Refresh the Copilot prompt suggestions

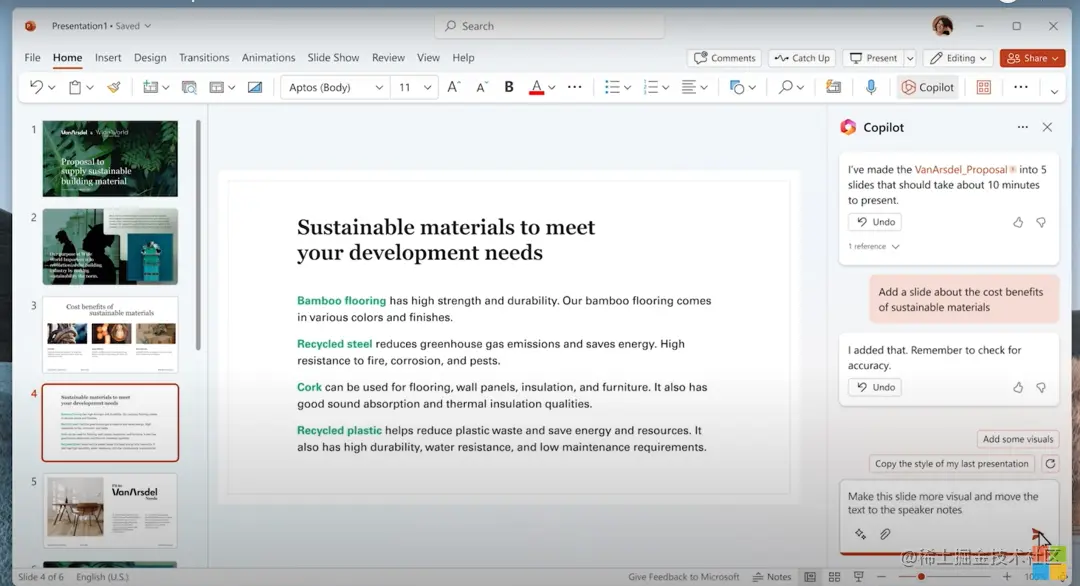[1050, 464]
